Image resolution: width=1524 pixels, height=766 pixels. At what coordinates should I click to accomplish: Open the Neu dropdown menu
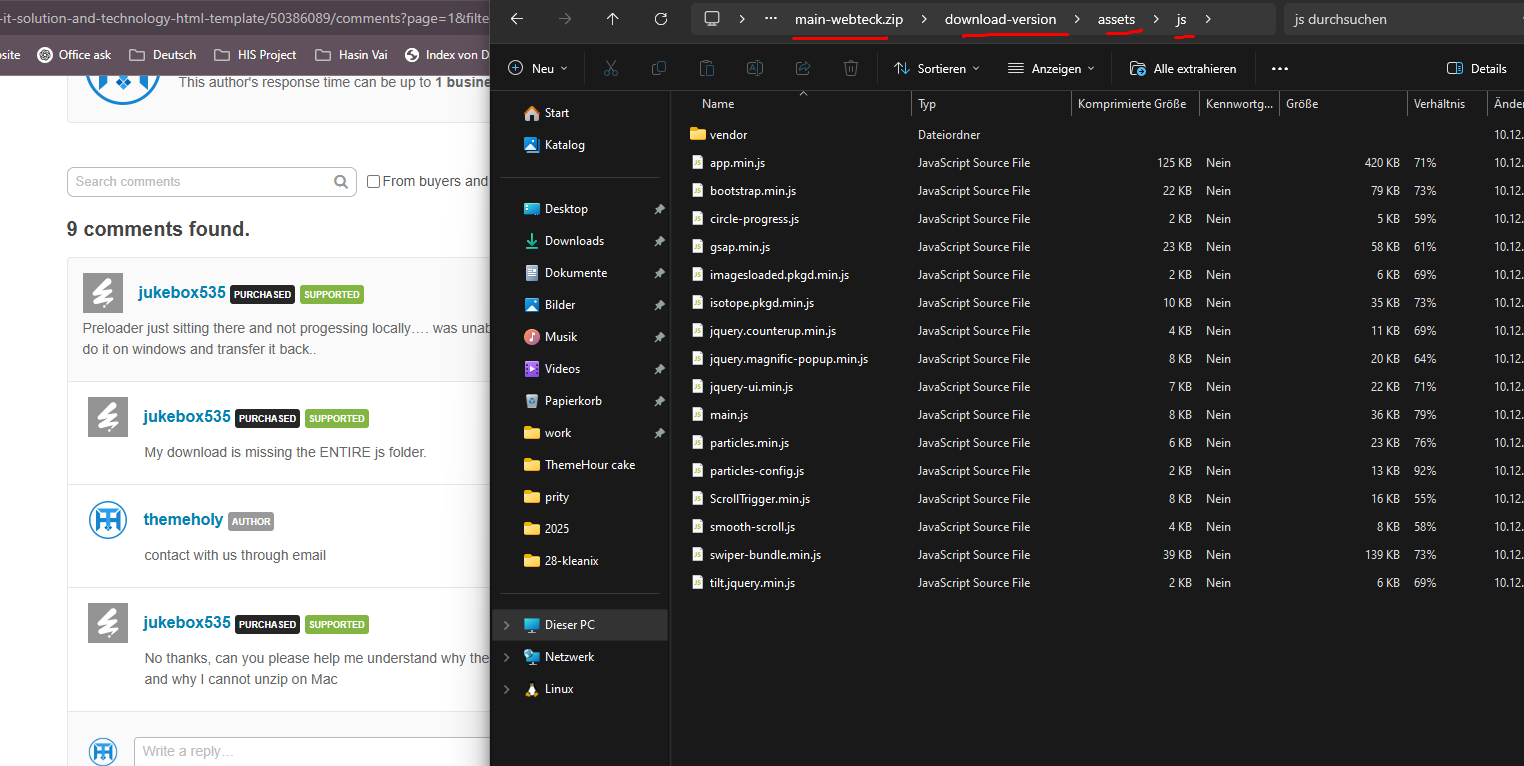coord(538,68)
